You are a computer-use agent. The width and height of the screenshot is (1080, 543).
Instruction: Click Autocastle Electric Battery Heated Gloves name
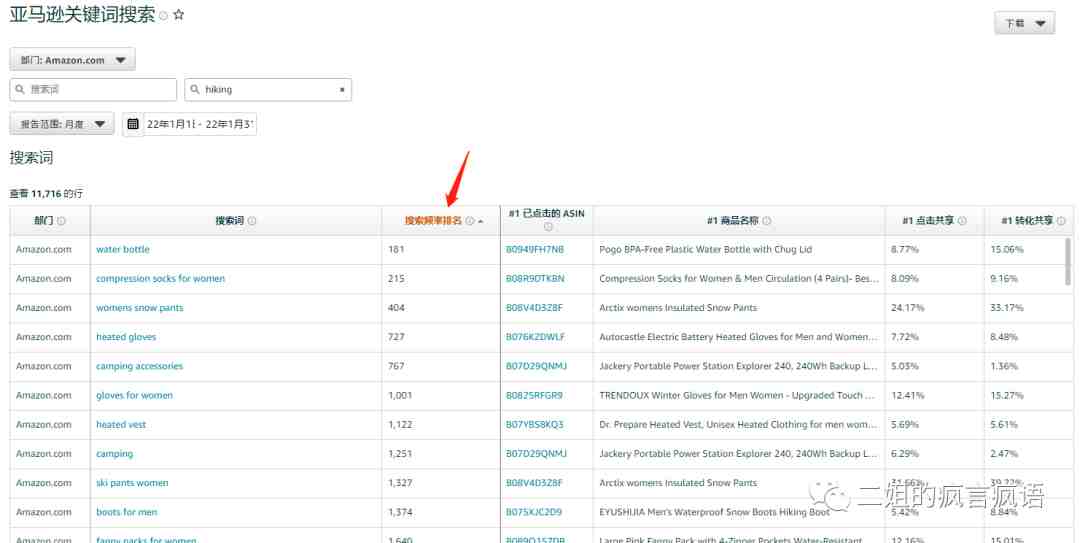(x=738, y=337)
